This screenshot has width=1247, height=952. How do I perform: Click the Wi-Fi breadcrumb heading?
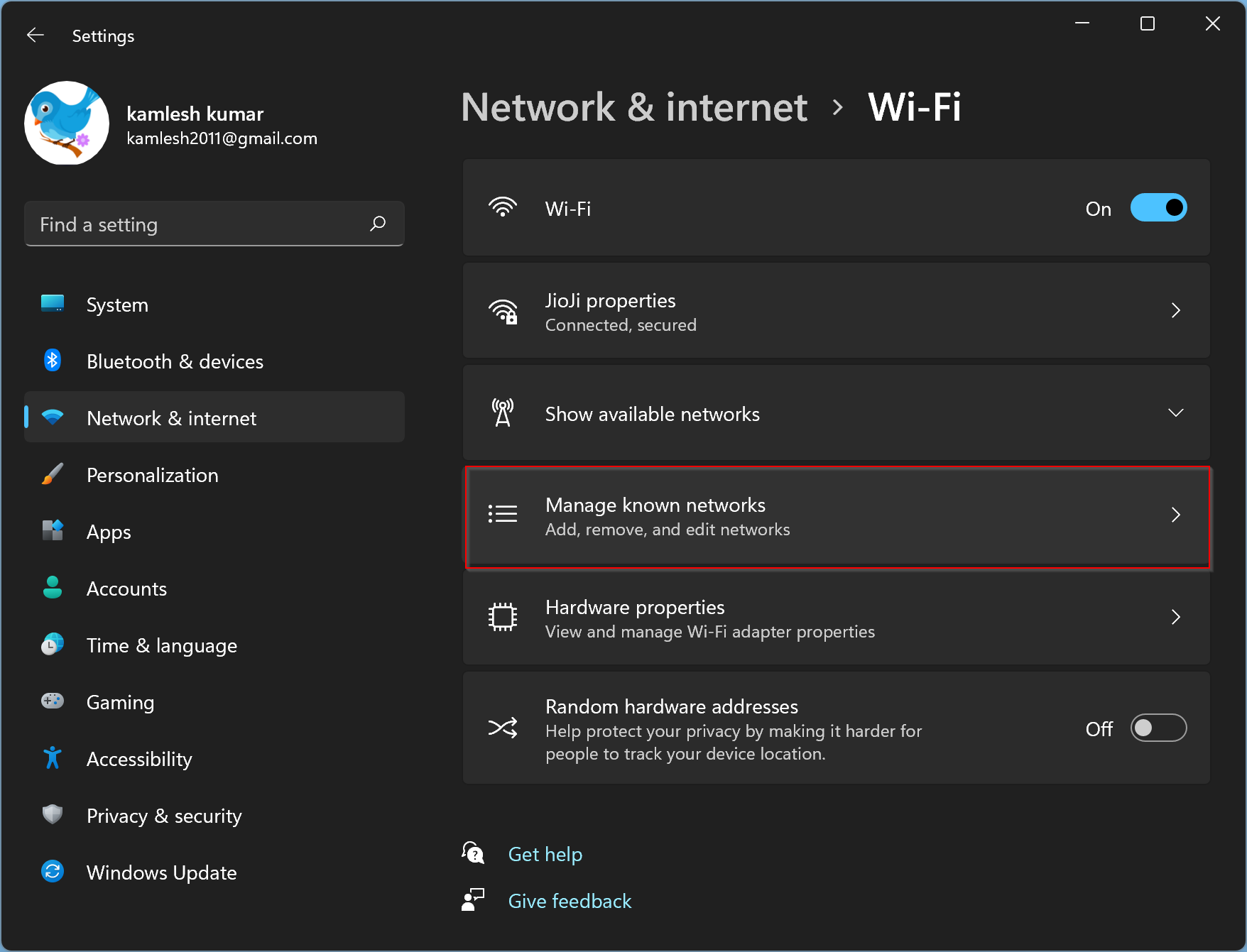[x=914, y=107]
